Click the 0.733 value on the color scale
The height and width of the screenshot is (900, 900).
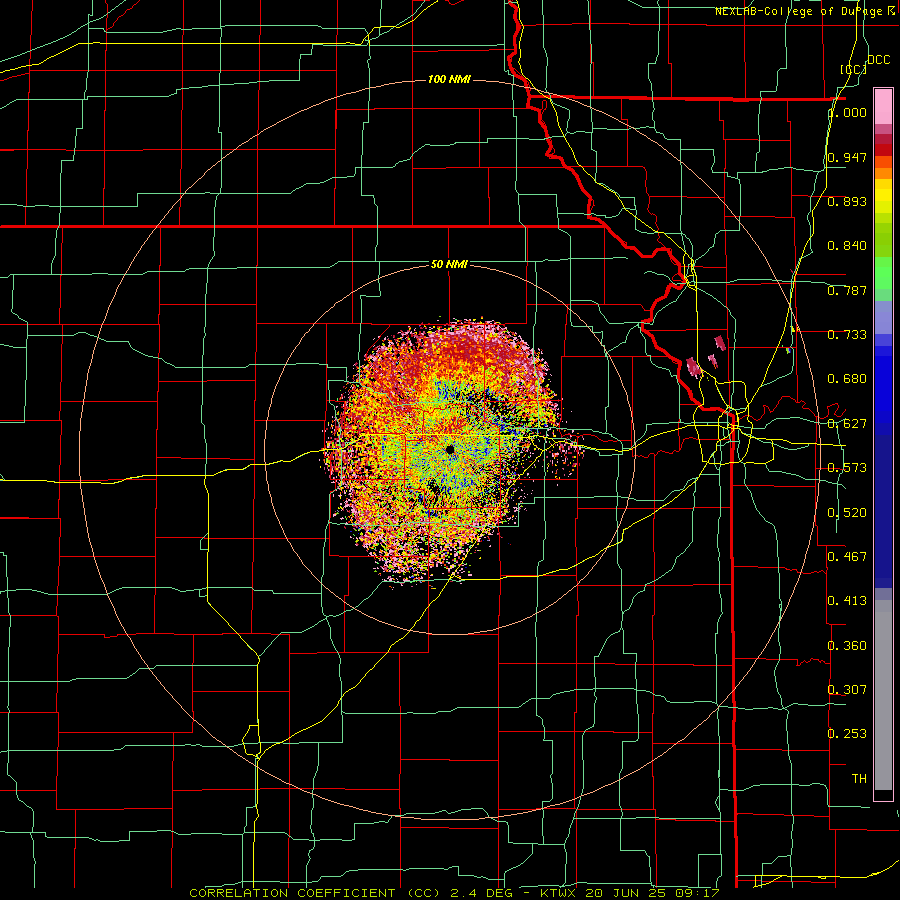[x=847, y=335]
